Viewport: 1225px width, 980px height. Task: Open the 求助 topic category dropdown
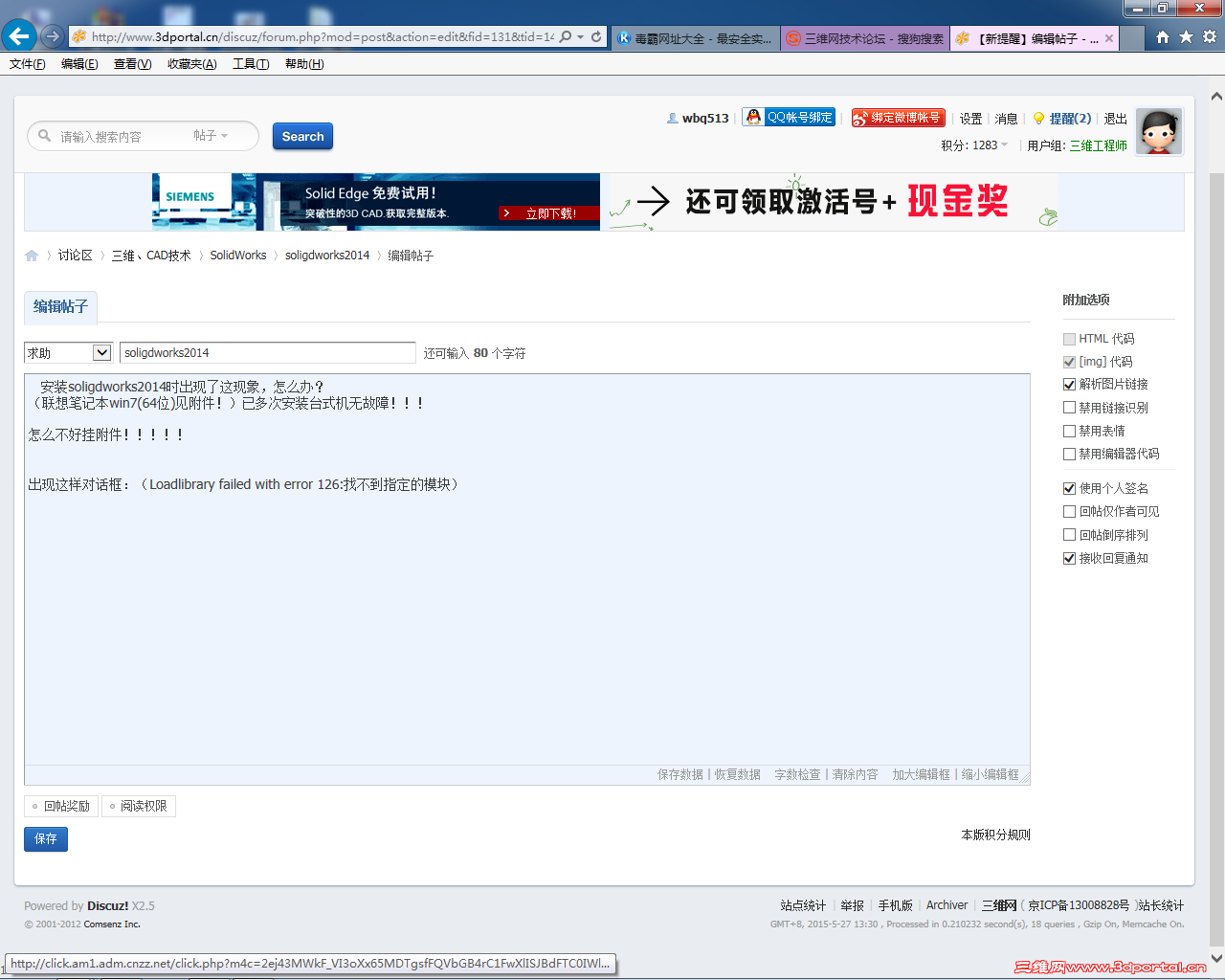[67, 352]
